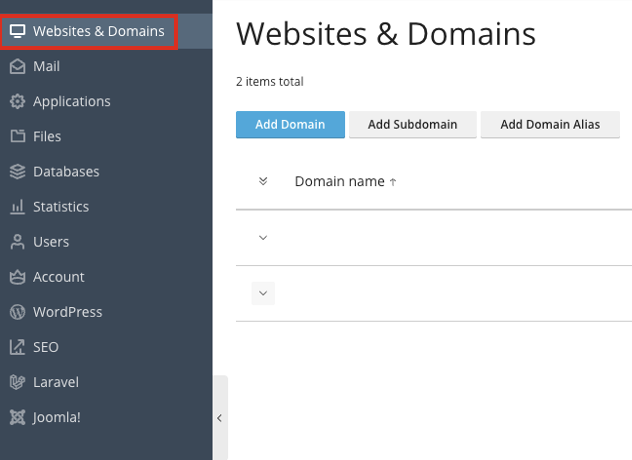Click the Mail envelope icon in sidebar
Screen dimensions: 632x460
click(x=17, y=67)
